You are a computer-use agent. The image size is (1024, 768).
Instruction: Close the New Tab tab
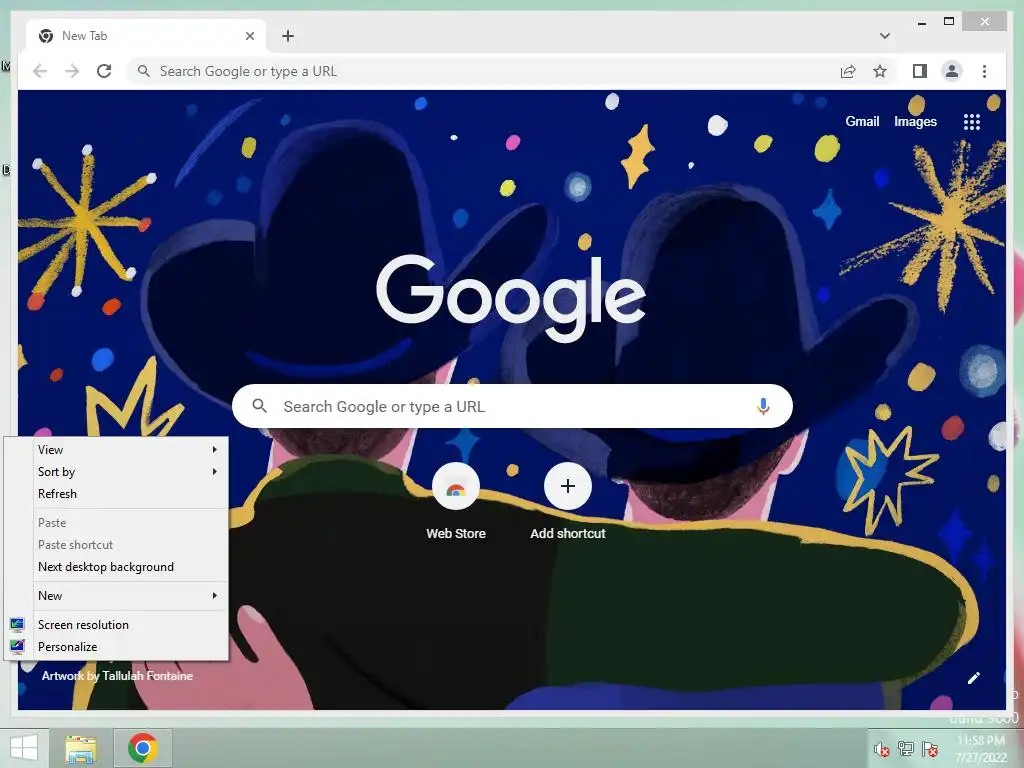[x=249, y=36]
